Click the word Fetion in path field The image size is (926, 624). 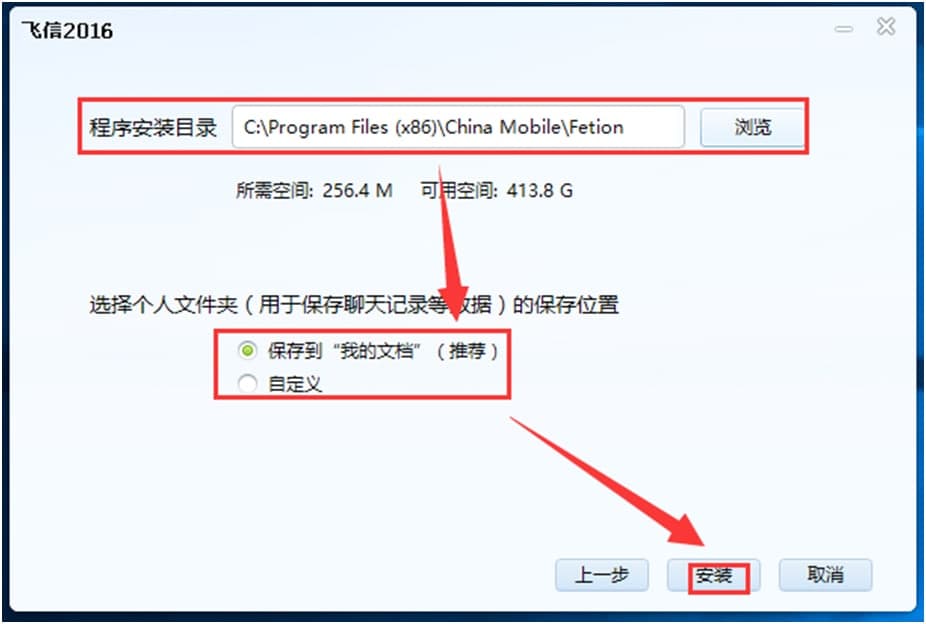[x=596, y=127]
